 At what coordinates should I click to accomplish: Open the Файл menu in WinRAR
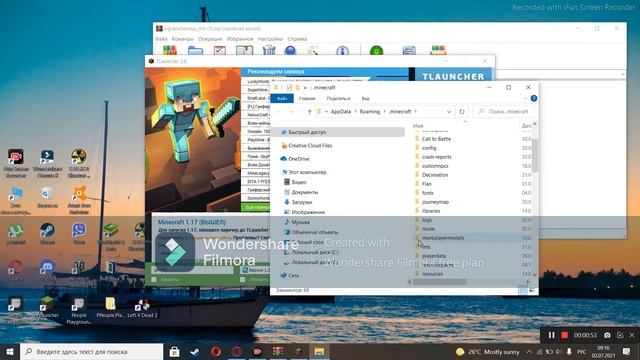[161, 39]
